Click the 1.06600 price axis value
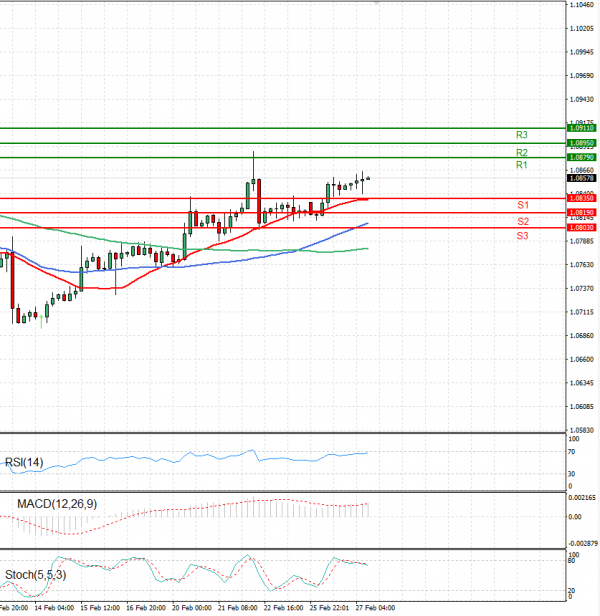Image resolution: width=600 pixels, height=616 pixels. point(582,359)
